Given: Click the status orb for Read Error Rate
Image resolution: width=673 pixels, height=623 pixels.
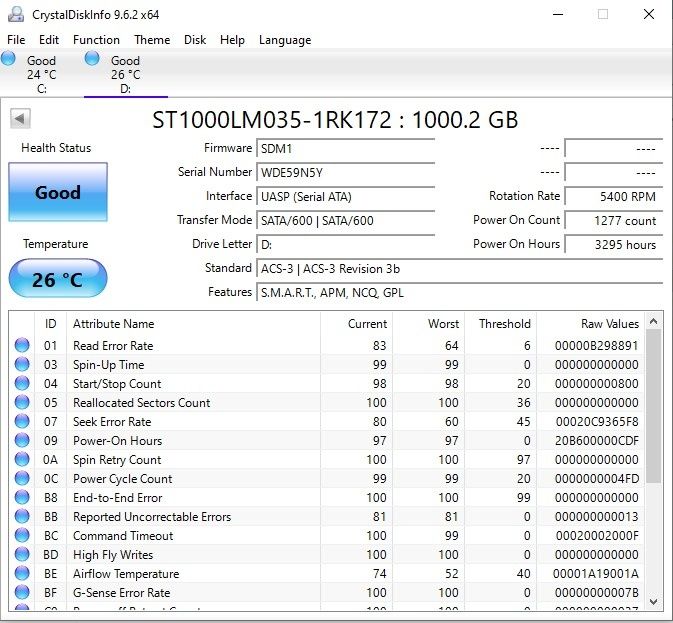Looking at the screenshot, I should pyautogui.click(x=22, y=346).
